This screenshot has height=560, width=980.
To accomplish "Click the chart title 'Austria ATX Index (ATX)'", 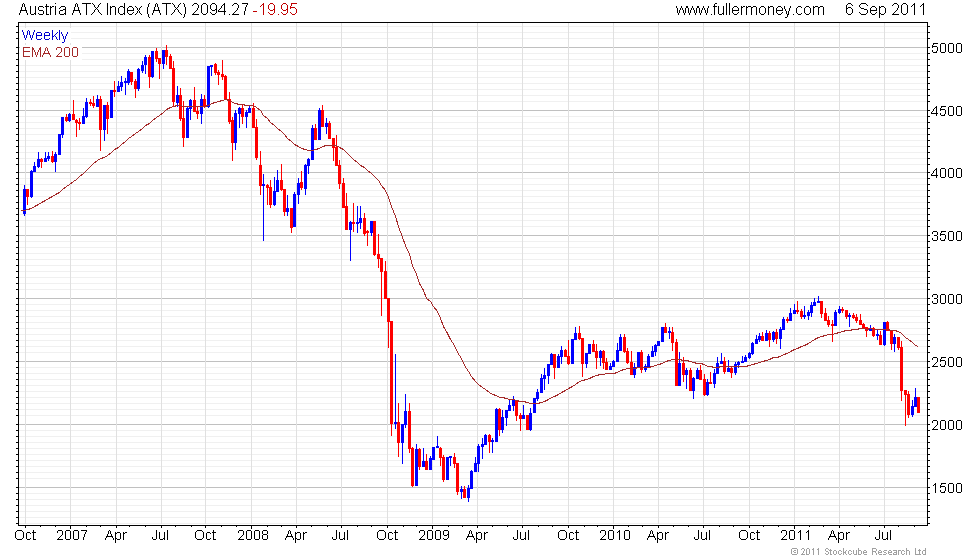I will coord(102,9).
